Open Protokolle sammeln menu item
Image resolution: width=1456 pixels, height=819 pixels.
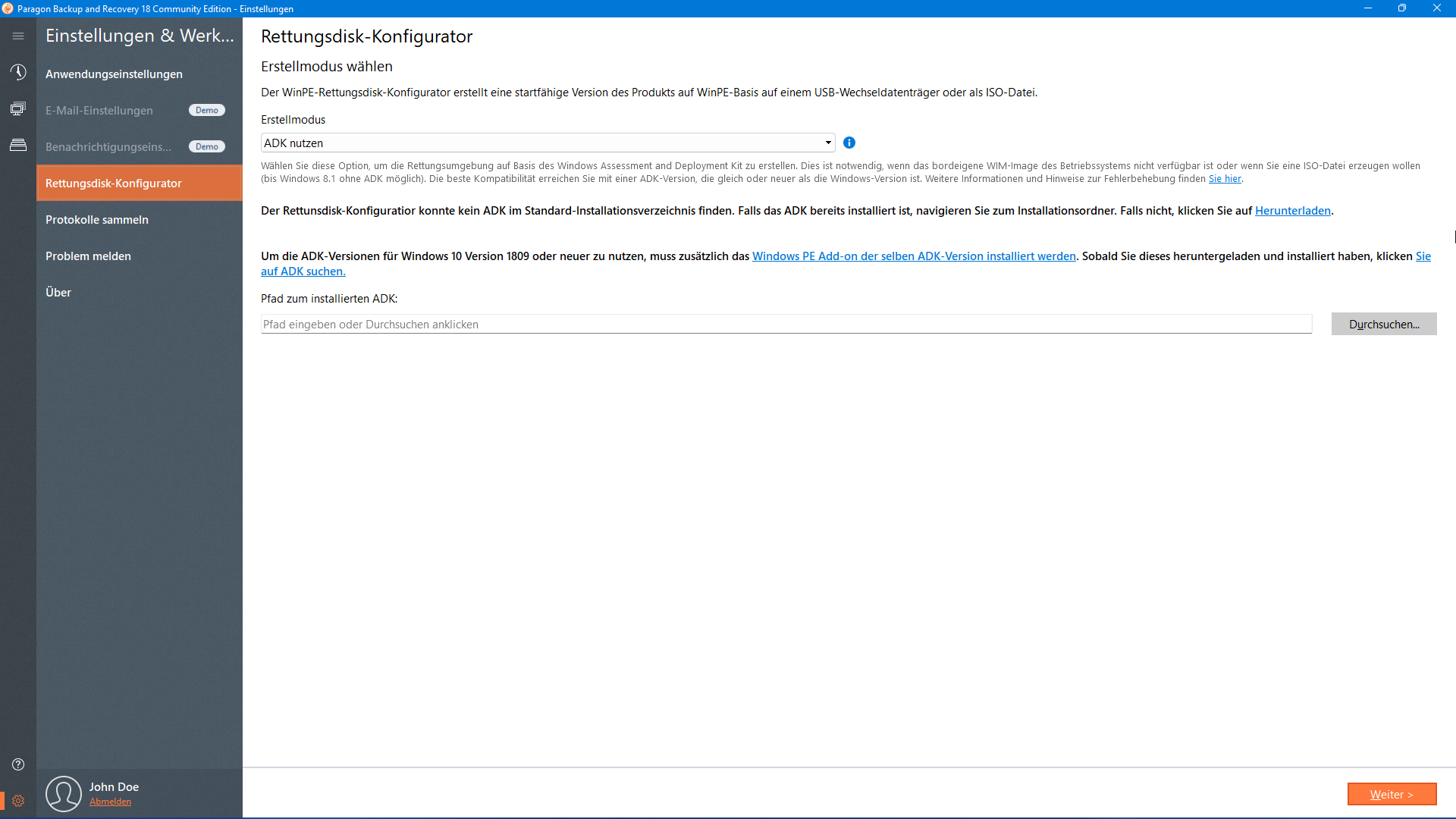click(x=97, y=219)
